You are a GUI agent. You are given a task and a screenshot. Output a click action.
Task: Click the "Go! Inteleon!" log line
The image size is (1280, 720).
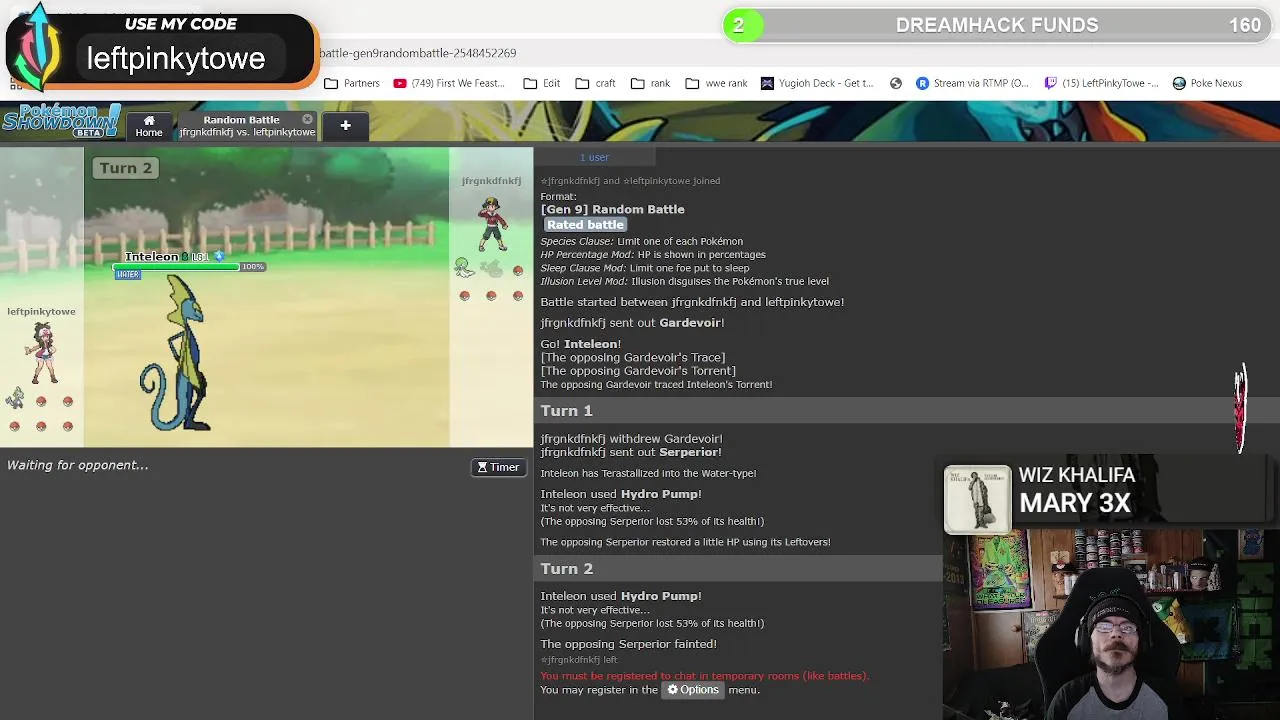(x=581, y=344)
